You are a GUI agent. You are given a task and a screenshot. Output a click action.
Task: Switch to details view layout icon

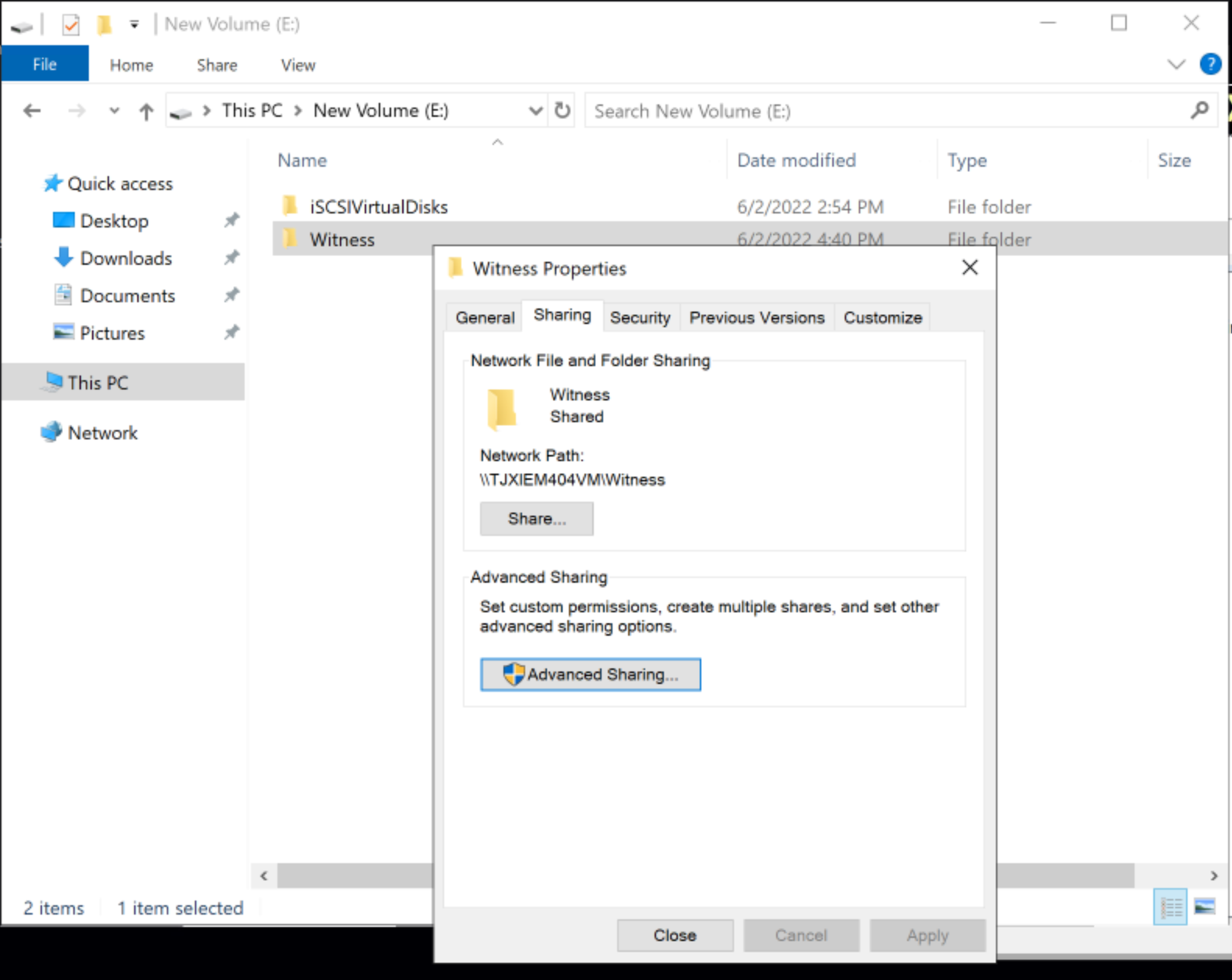pyautogui.click(x=1170, y=907)
